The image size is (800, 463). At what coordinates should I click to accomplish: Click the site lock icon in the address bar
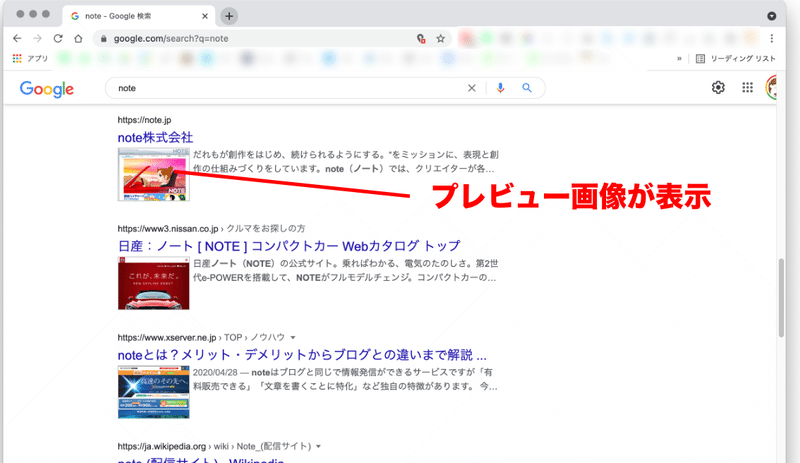click(x=104, y=38)
